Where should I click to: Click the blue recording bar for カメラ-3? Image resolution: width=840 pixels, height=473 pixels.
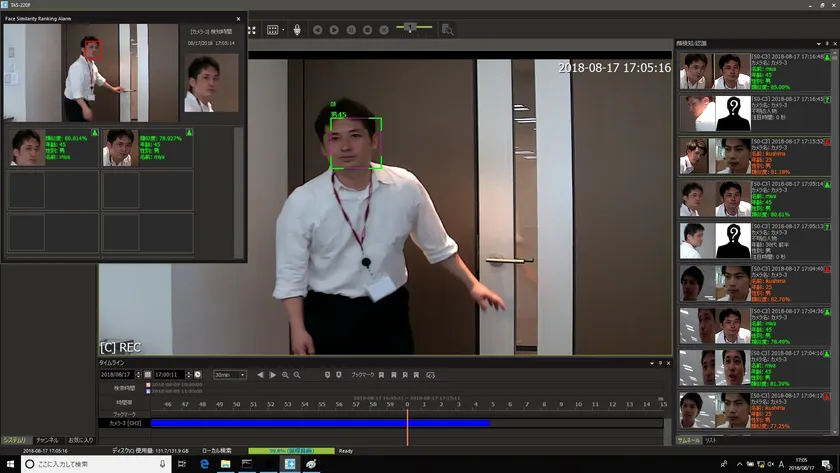[x=320, y=423]
